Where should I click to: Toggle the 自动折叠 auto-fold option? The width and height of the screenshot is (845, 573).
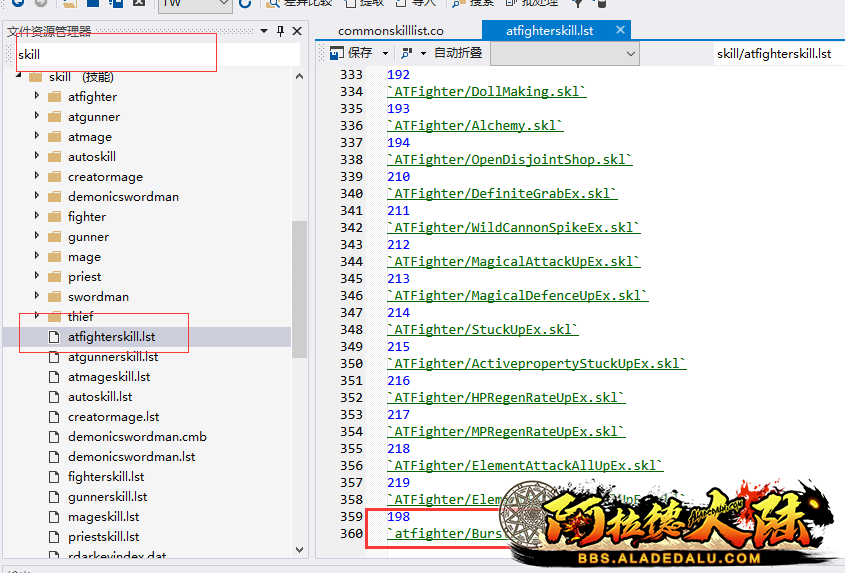[x=457, y=53]
